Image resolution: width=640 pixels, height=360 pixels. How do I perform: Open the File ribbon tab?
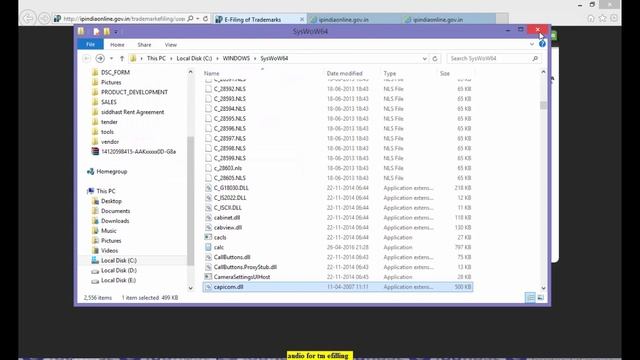tap(90, 44)
